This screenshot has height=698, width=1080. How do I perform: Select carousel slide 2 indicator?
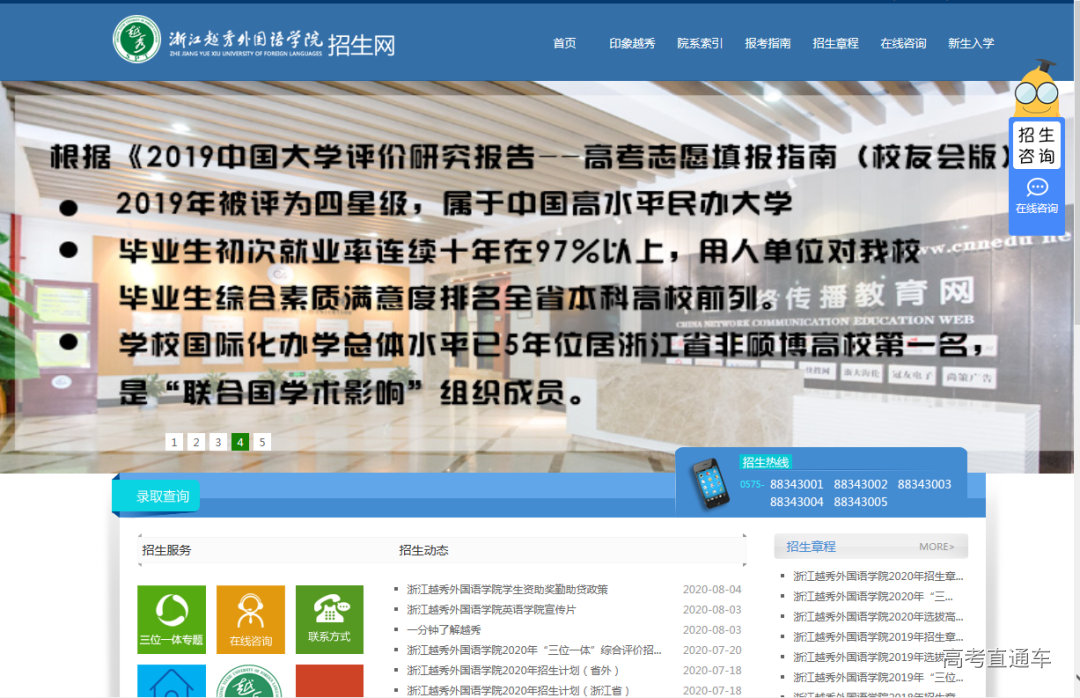196,441
